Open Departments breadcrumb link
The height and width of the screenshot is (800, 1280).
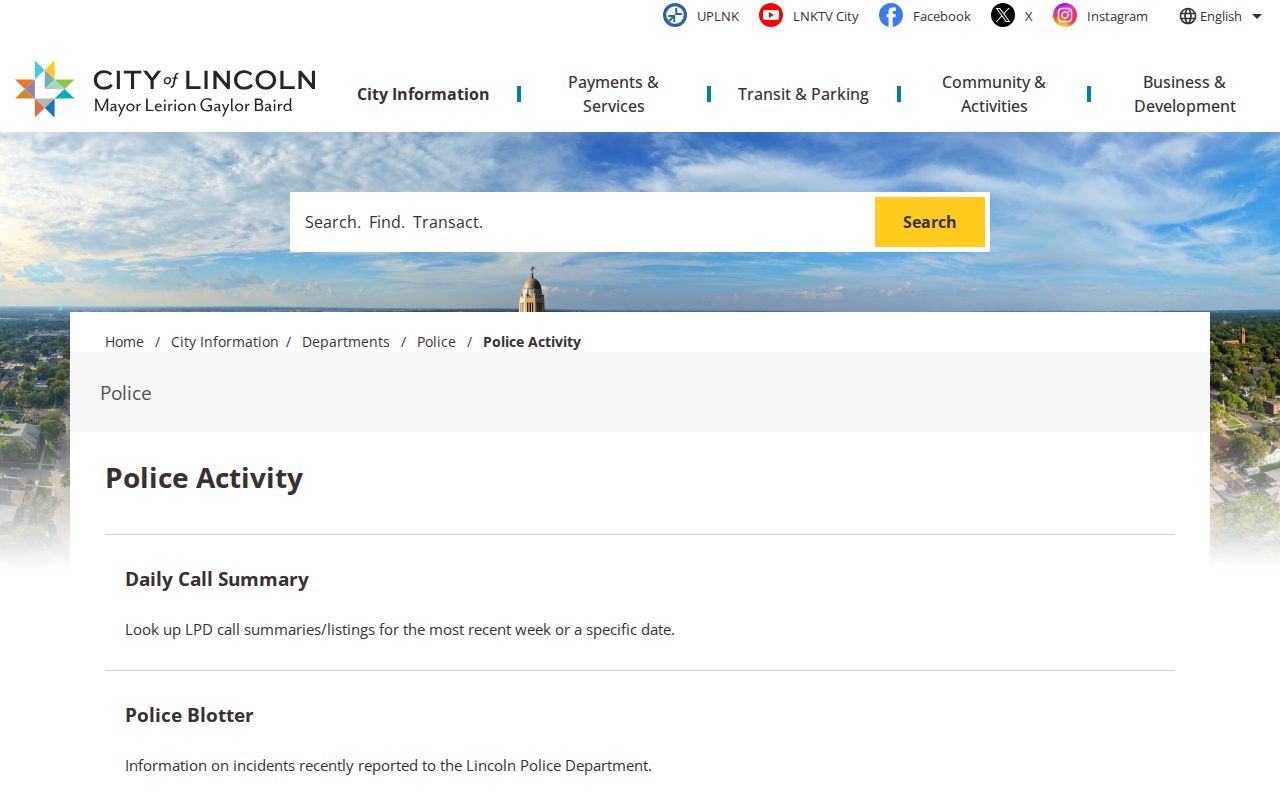click(x=346, y=342)
